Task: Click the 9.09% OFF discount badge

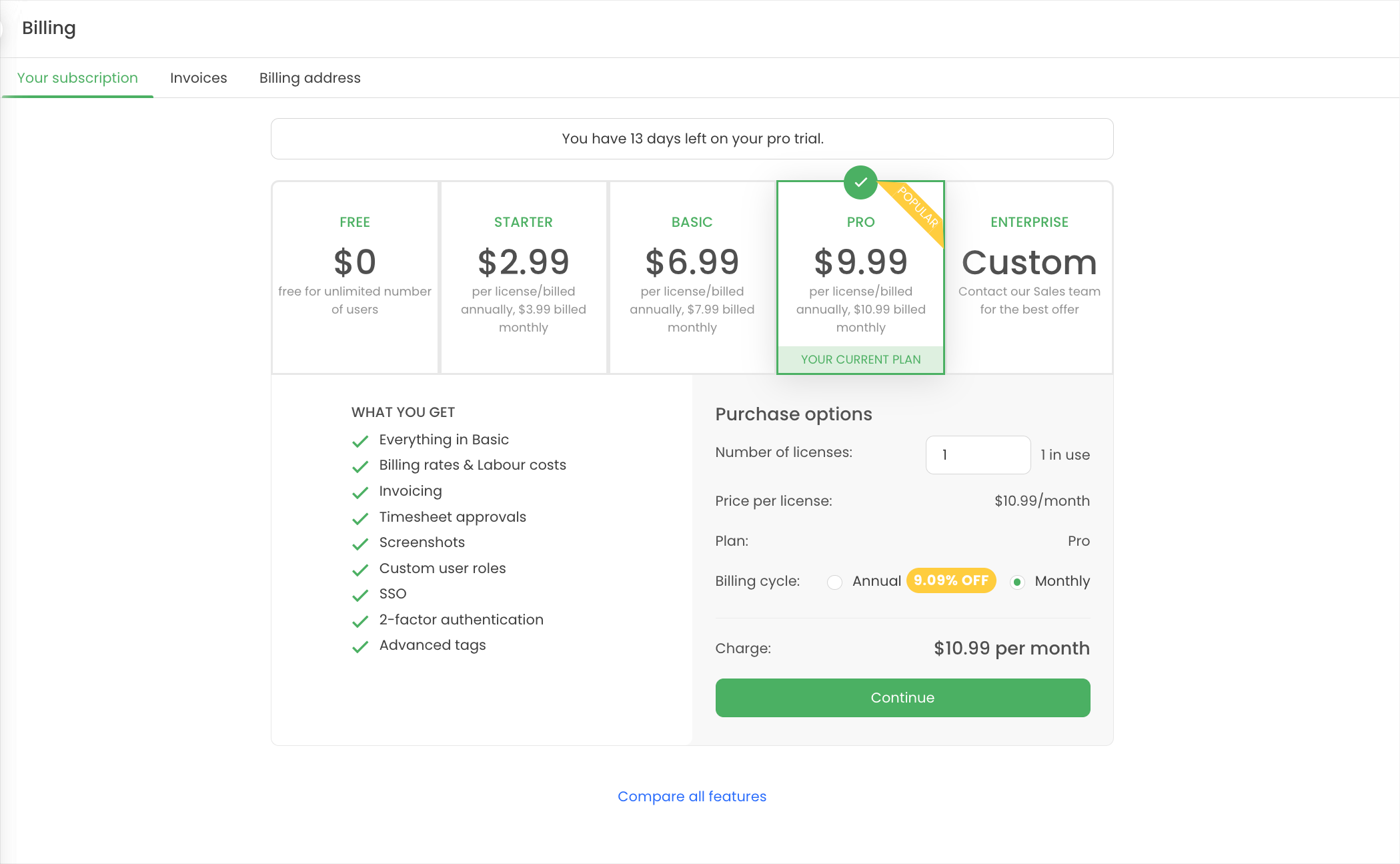Action: point(950,580)
